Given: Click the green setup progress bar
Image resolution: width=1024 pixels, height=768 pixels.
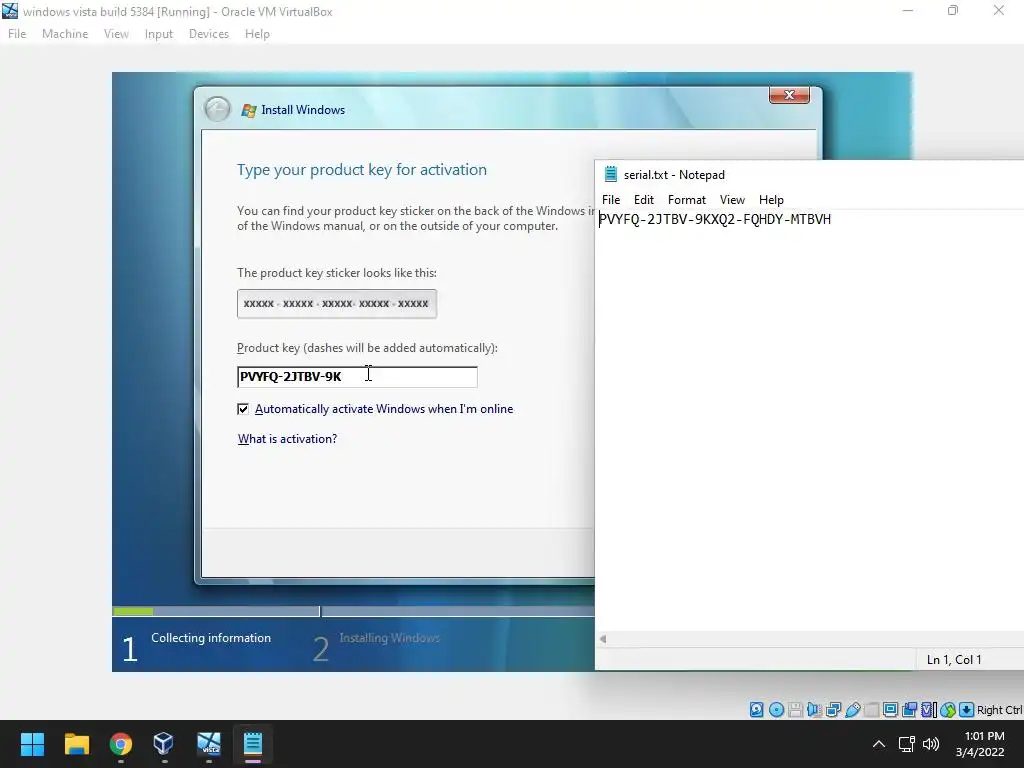Looking at the screenshot, I should (x=133, y=611).
